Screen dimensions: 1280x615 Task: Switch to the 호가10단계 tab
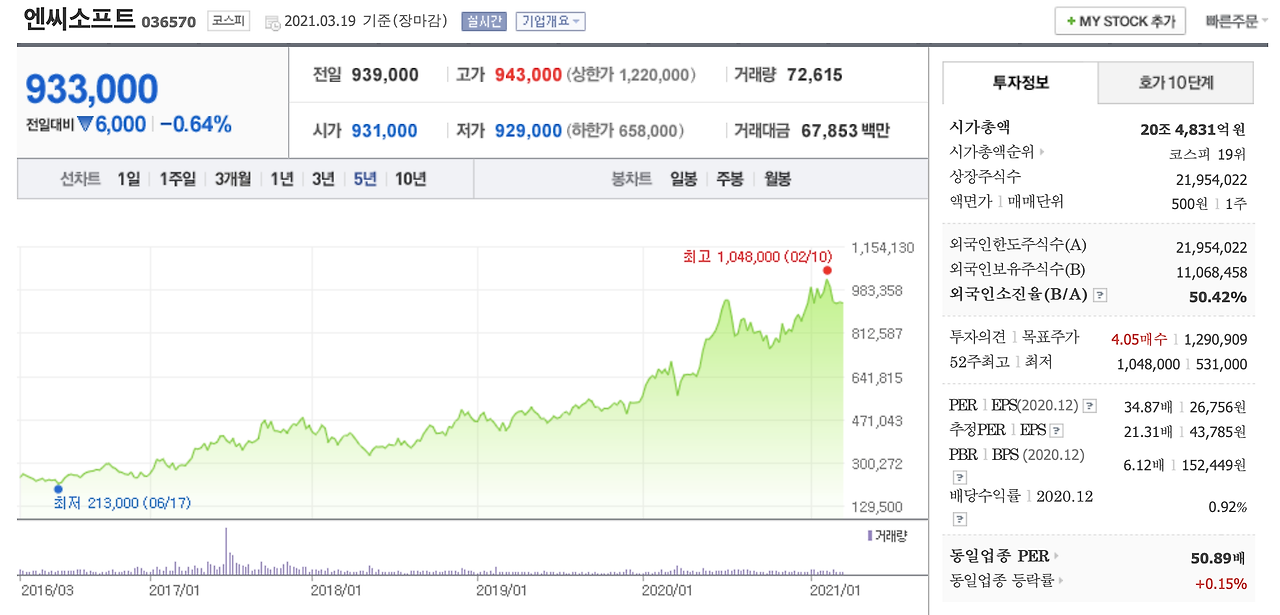click(1176, 83)
